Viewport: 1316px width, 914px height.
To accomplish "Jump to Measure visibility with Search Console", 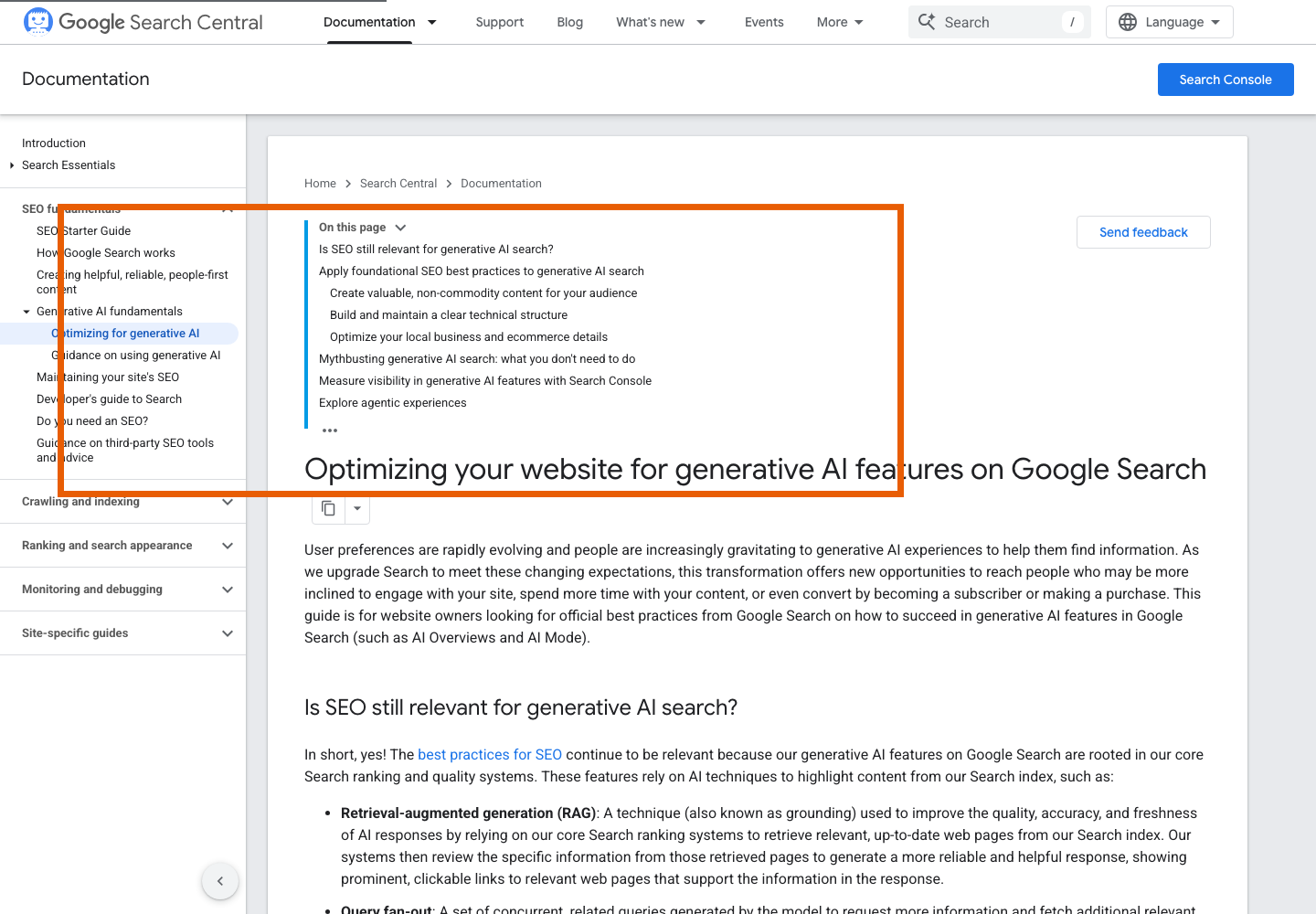I will (x=485, y=381).
